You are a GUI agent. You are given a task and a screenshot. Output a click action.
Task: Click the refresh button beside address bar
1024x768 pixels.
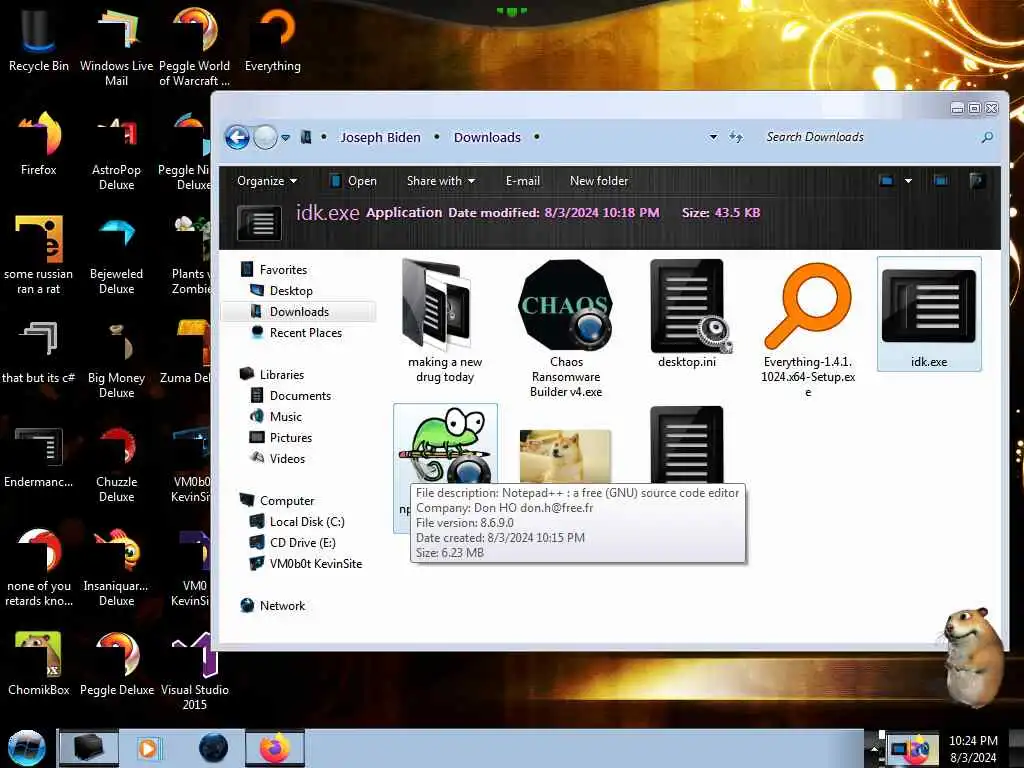coord(735,136)
